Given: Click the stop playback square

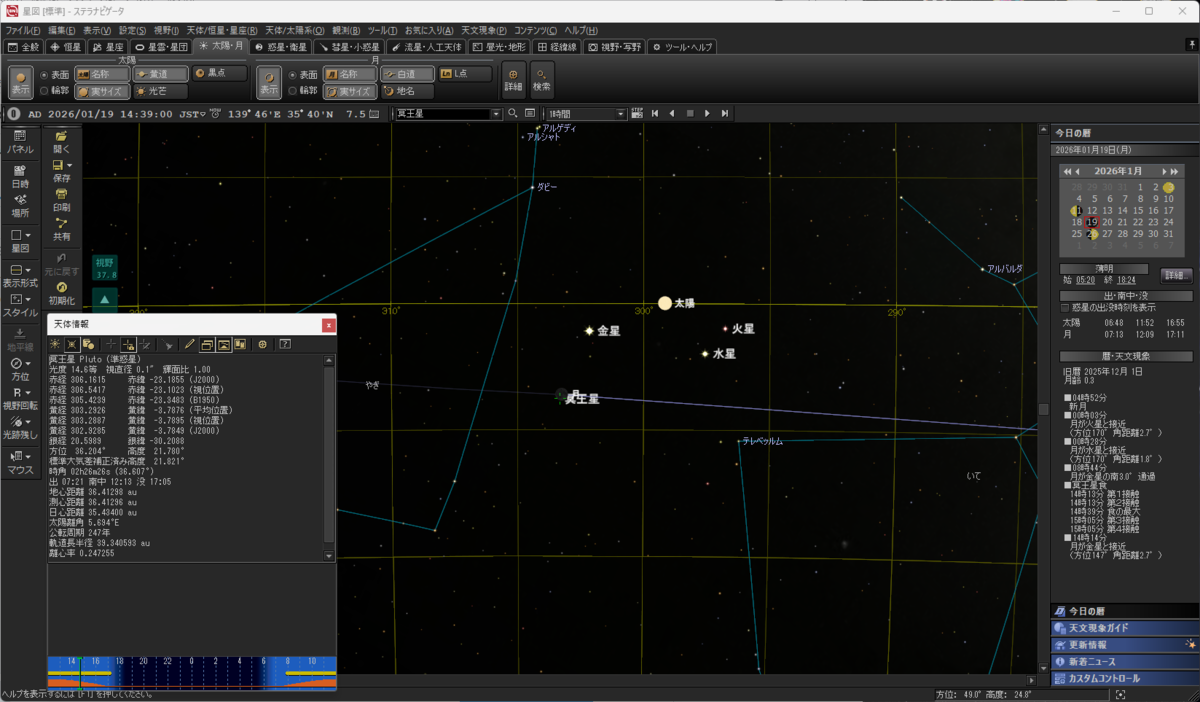Looking at the screenshot, I should tap(690, 114).
